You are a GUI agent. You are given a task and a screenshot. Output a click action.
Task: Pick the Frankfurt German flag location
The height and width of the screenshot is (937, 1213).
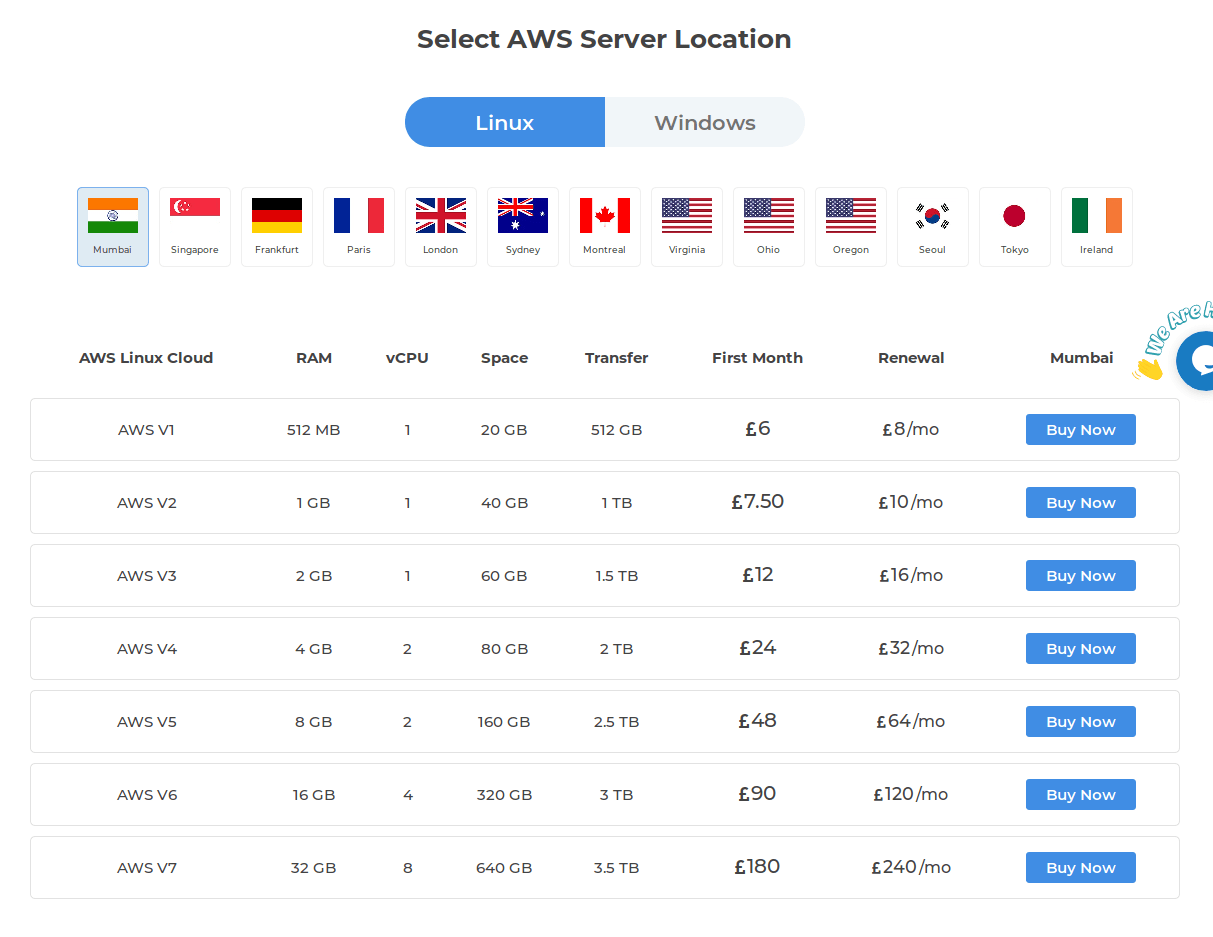(277, 227)
